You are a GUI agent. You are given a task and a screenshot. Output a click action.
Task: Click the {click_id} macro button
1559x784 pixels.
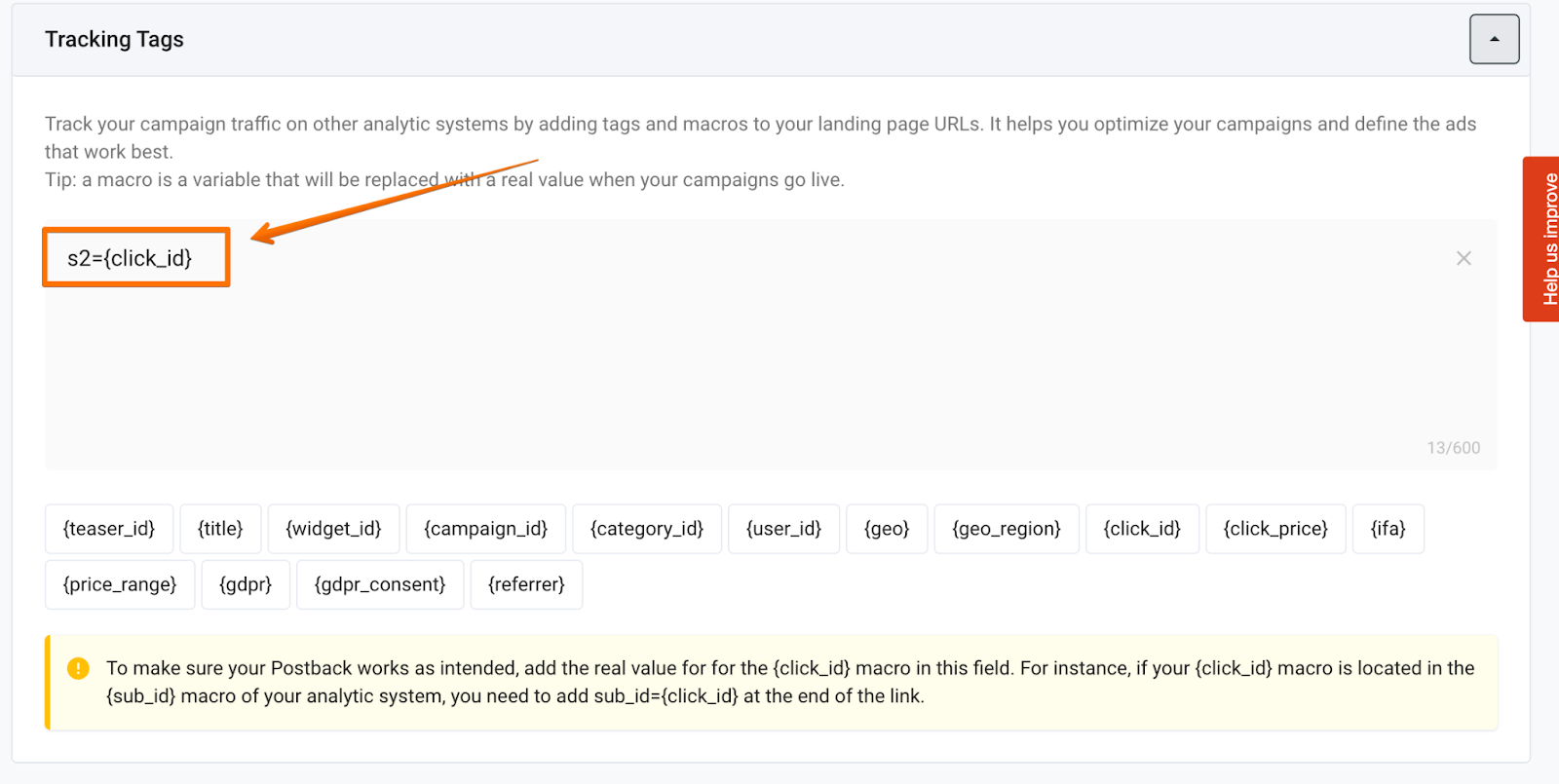point(1142,529)
